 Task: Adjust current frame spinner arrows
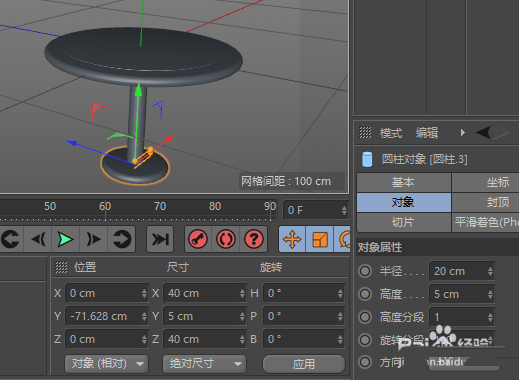pos(344,210)
